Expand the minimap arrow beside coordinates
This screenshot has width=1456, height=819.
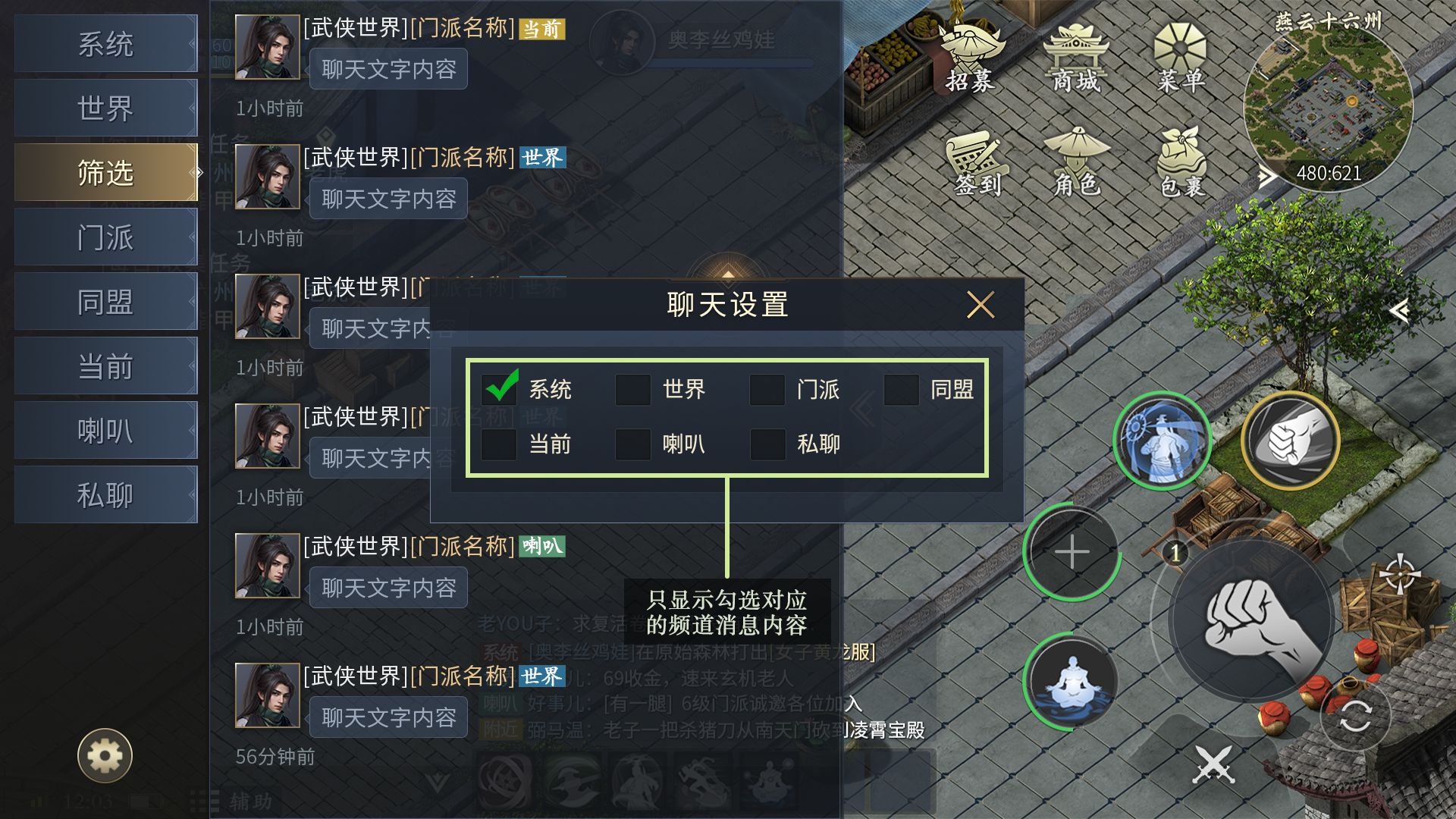coord(1266,177)
